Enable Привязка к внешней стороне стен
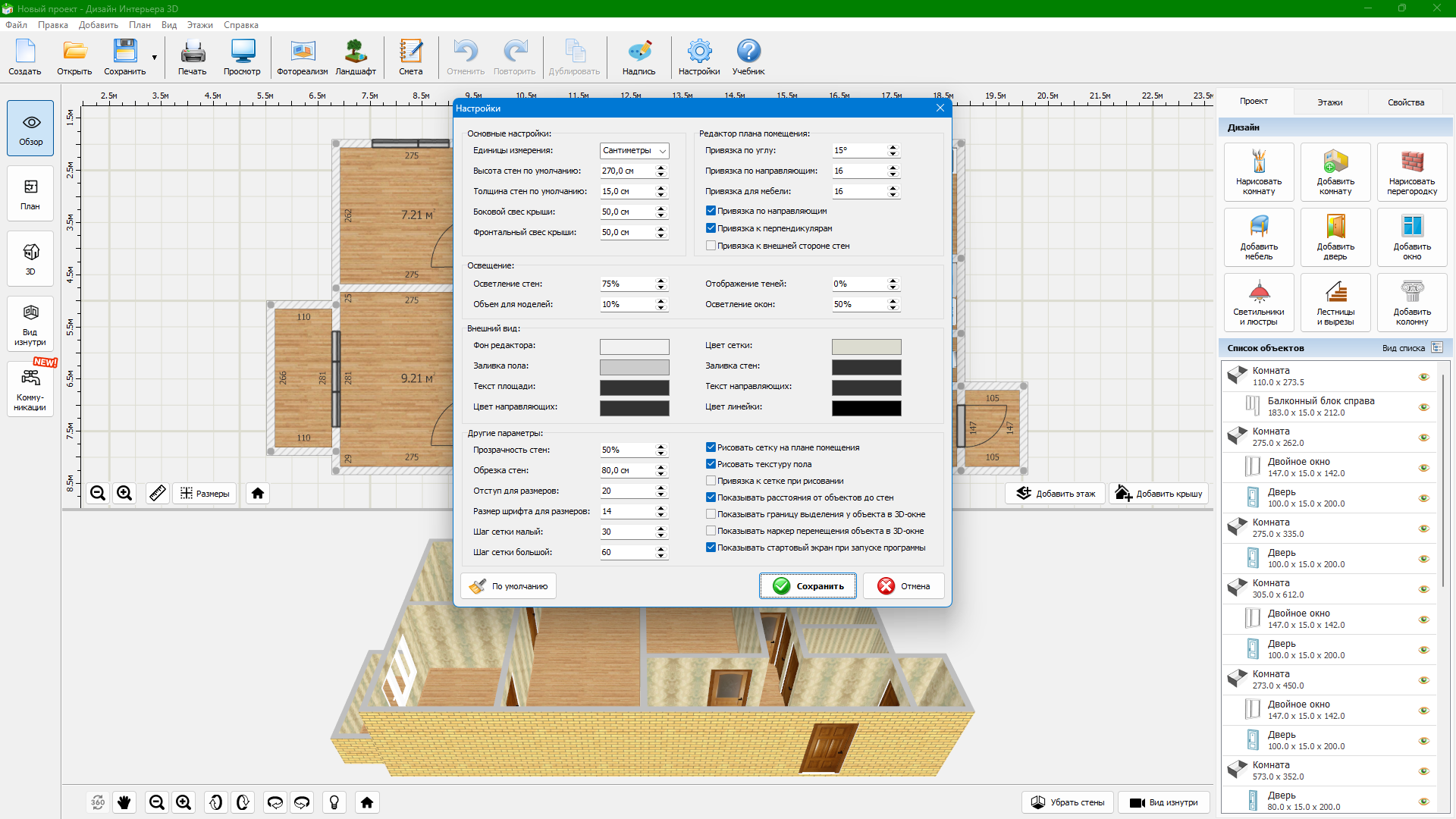Viewport: 1456px width, 819px height. 711,246
